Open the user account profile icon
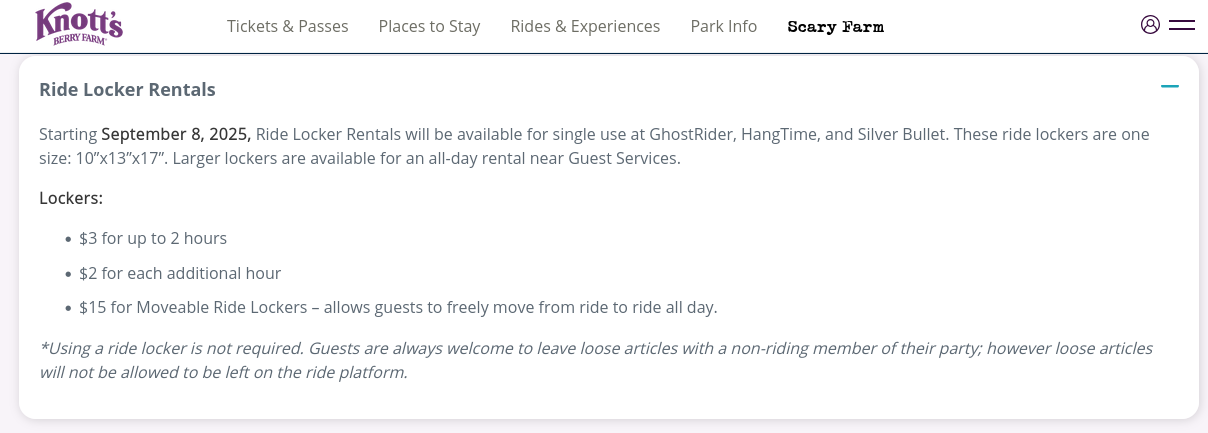The width and height of the screenshot is (1208, 433). coord(1150,25)
